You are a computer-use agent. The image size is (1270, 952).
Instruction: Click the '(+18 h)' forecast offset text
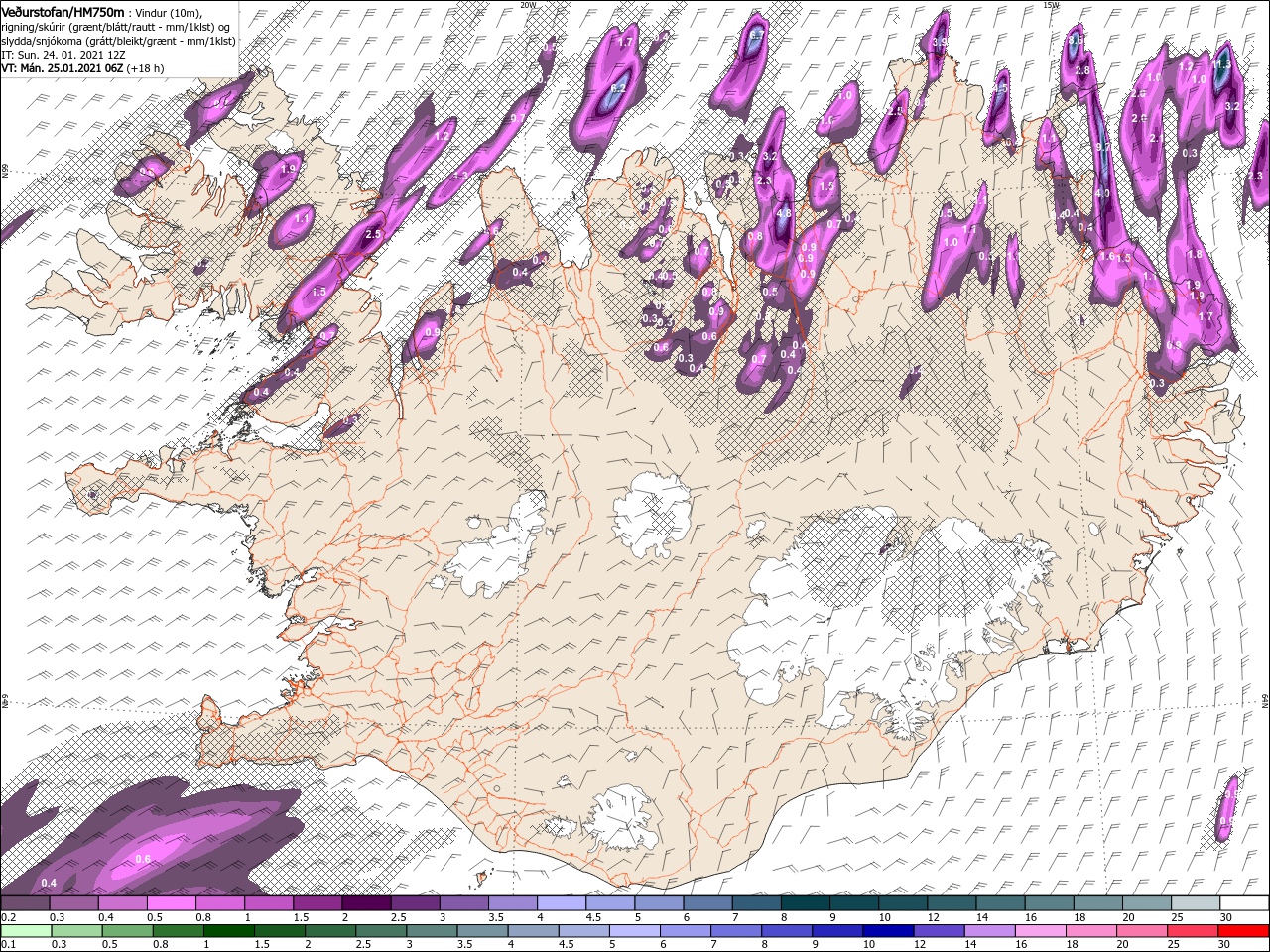click(x=146, y=68)
